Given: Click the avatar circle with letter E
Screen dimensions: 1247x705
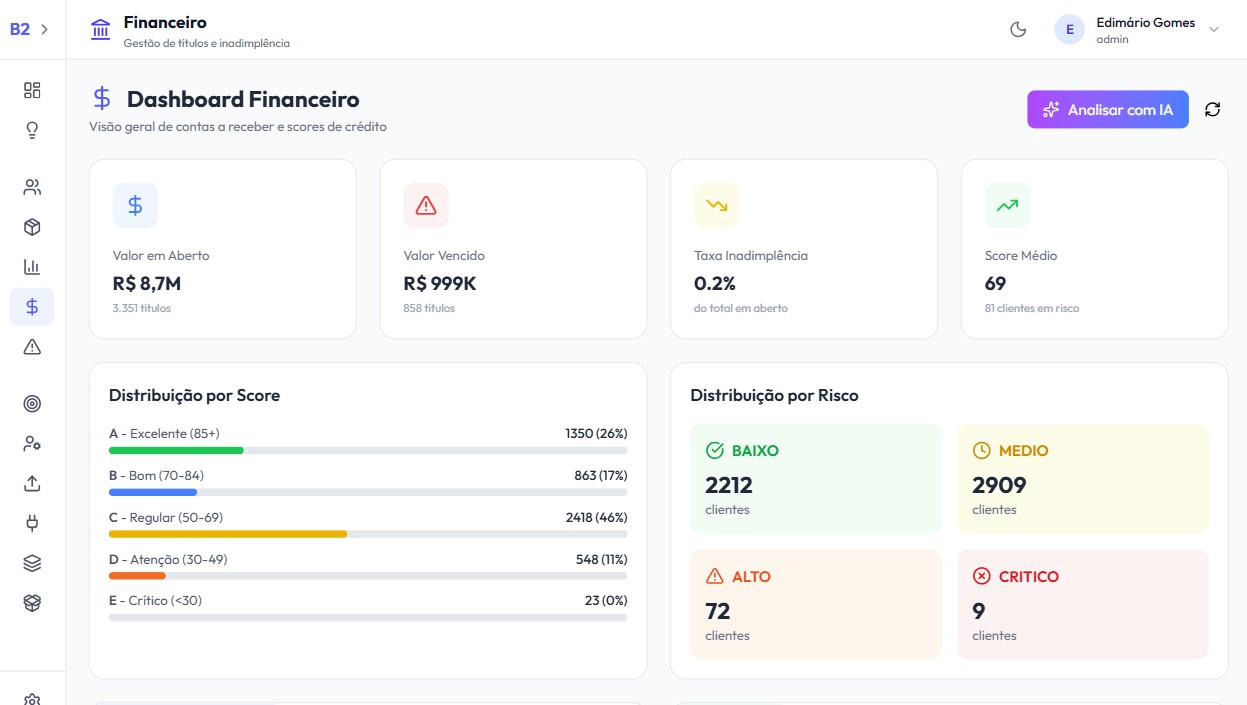Looking at the screenshot, I should (1070, 29).
